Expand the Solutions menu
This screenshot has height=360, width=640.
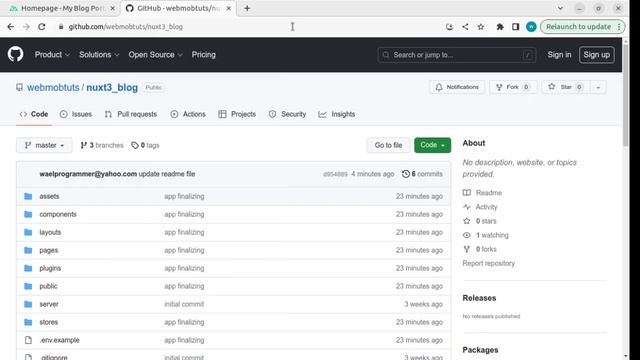99,55
